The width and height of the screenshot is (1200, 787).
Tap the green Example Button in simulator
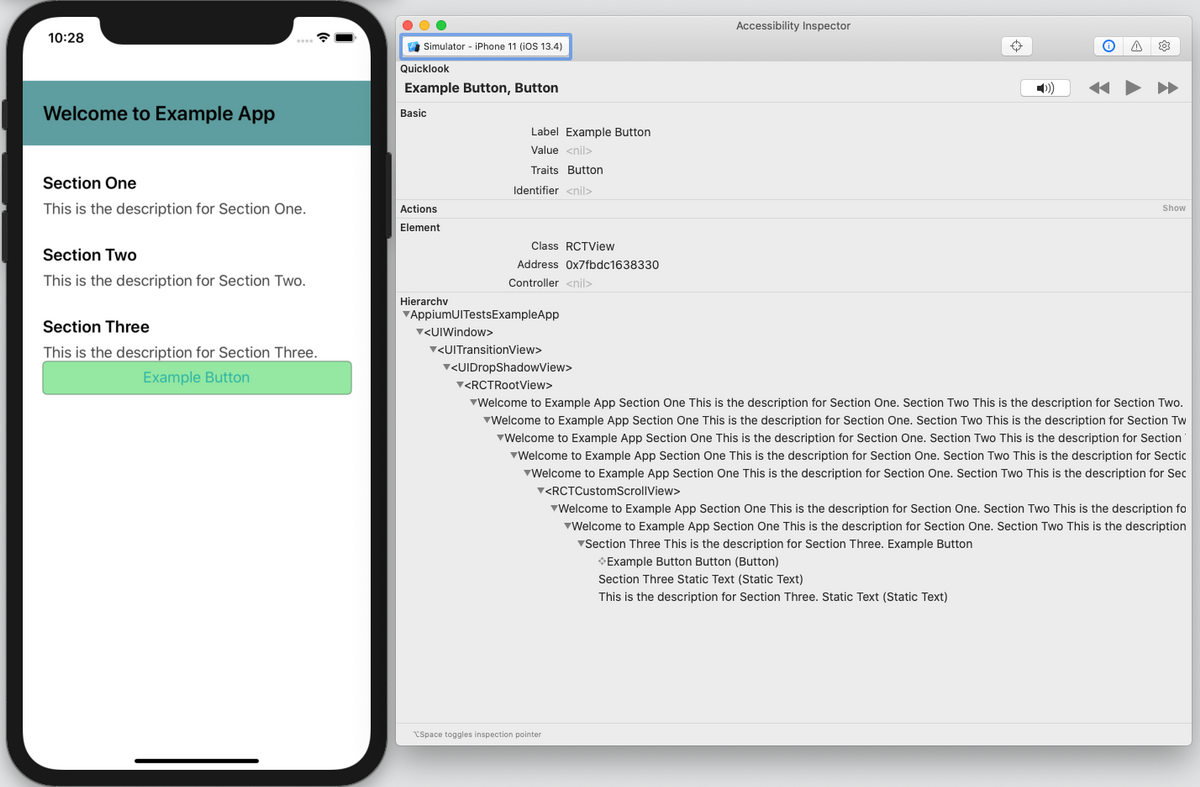(197, 378)
